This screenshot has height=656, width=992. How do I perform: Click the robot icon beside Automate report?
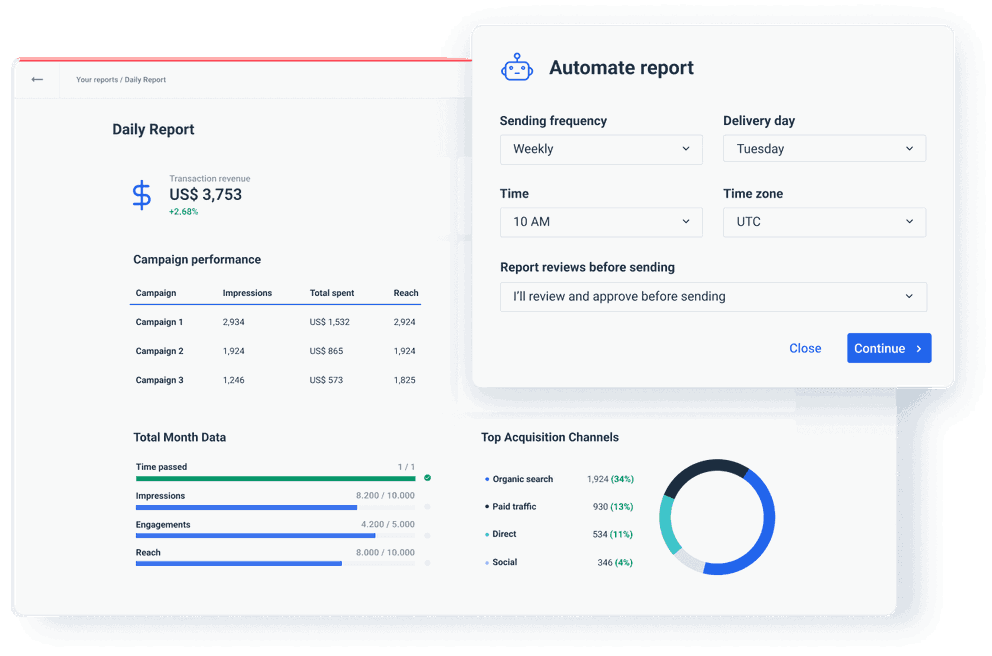tap(517, 66)
